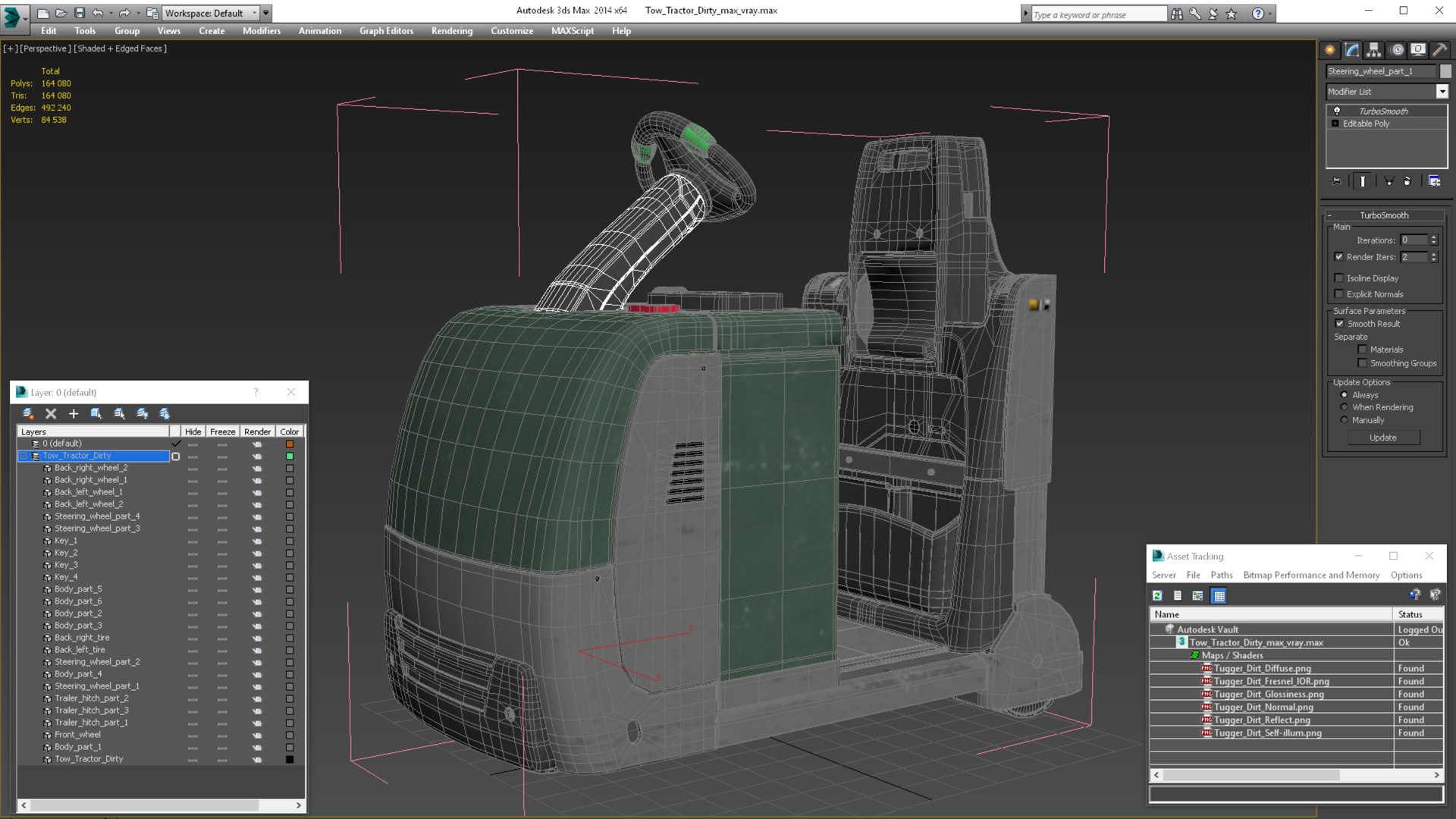
Task: Open the Utilities hammer panel tab
Action: (1439, 50)
